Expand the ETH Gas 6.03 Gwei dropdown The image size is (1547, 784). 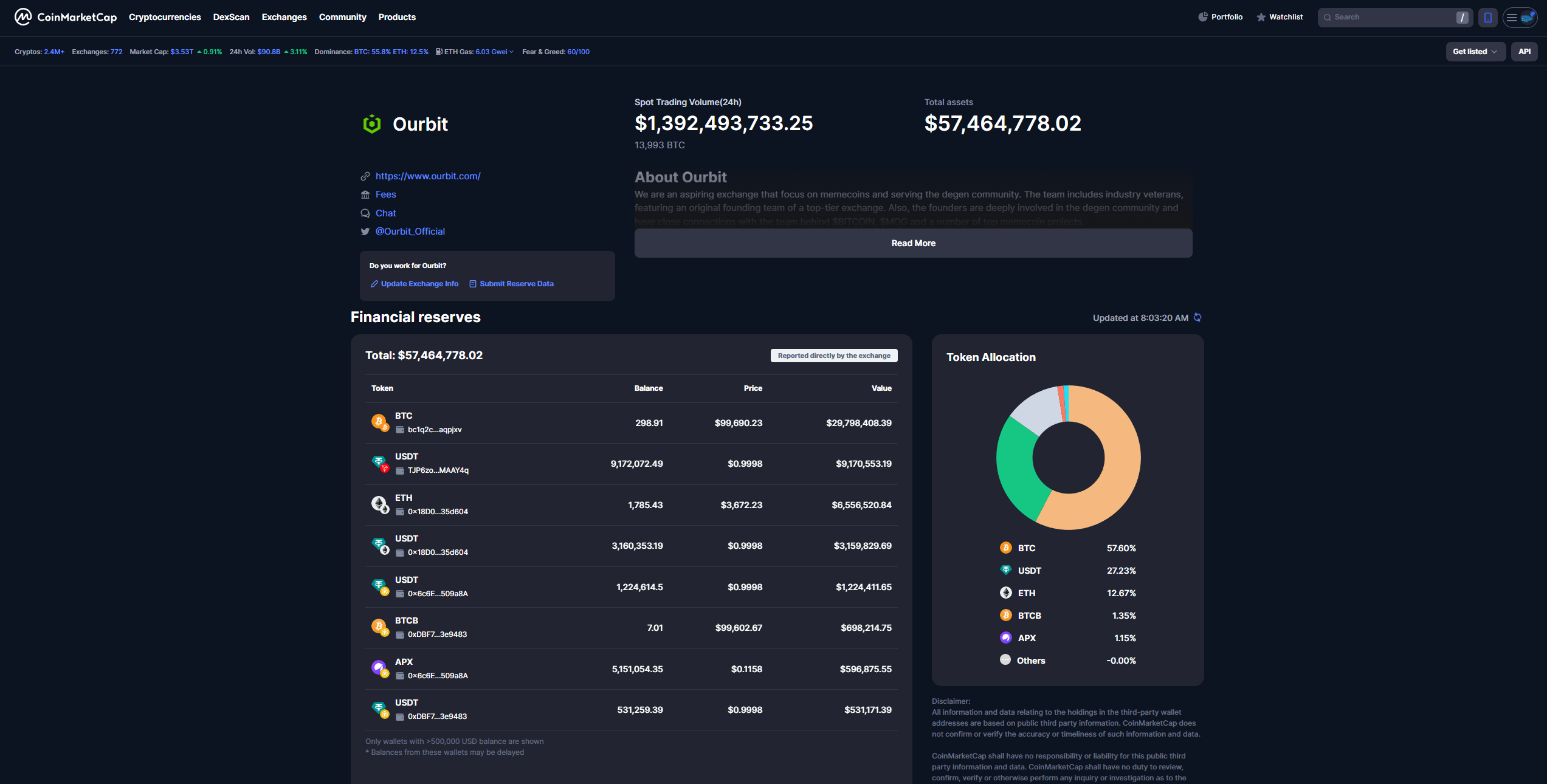(x=494, y=52)
